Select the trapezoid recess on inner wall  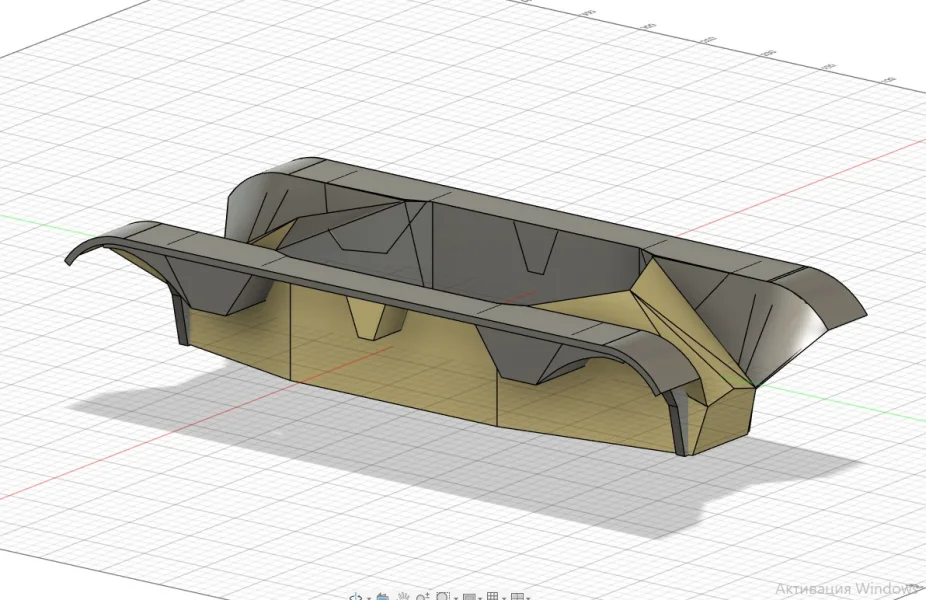tap(536, 247)
